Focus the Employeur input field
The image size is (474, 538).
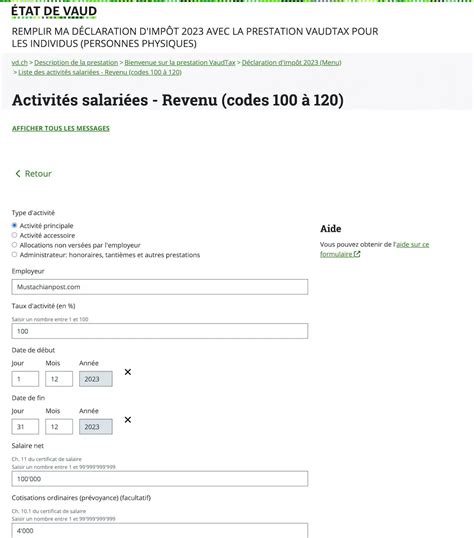[160, 287]
